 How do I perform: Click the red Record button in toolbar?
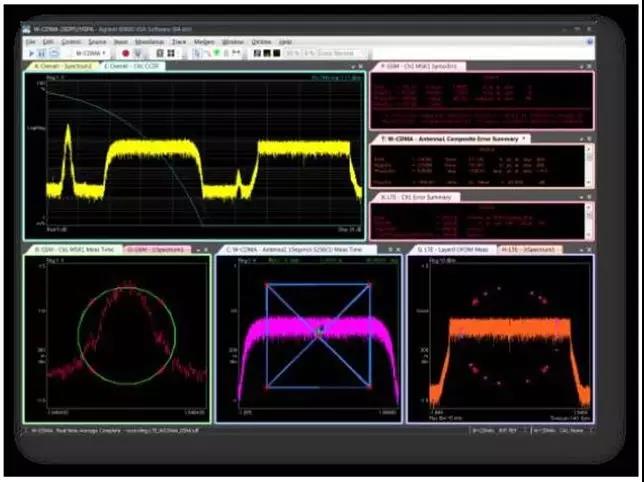coord(125,53)
